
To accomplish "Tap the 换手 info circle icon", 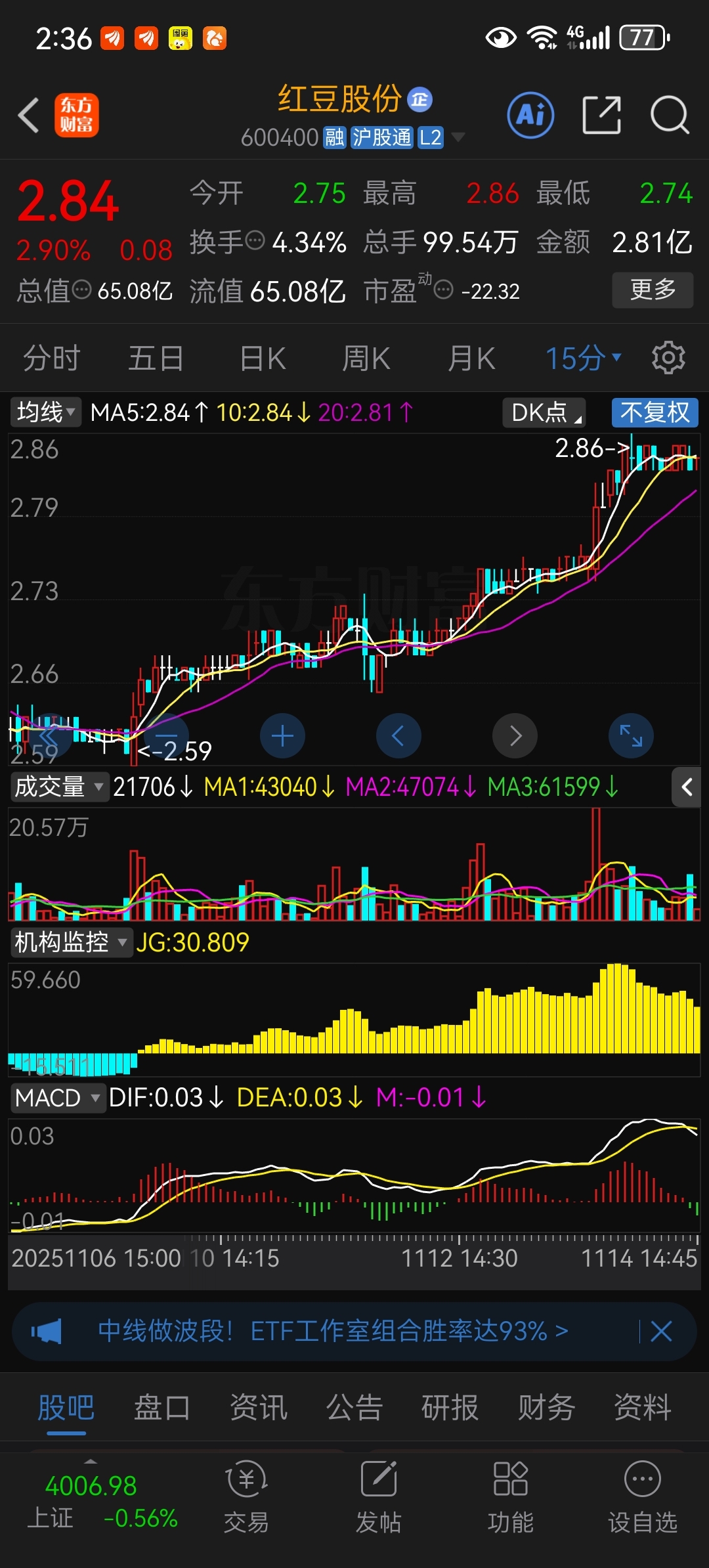I will tap(255, 241).
